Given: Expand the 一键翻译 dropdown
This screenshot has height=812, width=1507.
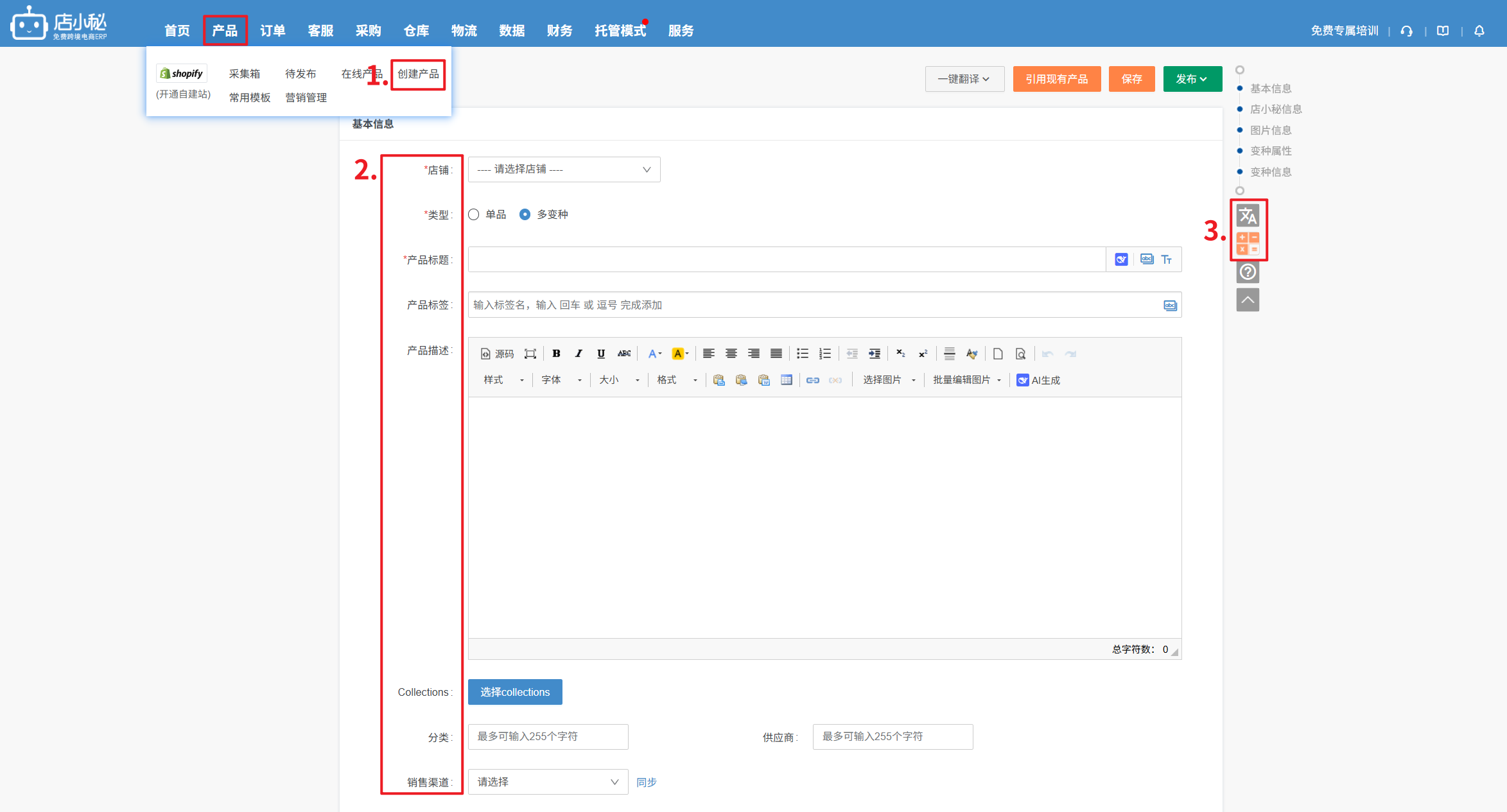Looking at the screenshot, I should coord(964,79).
